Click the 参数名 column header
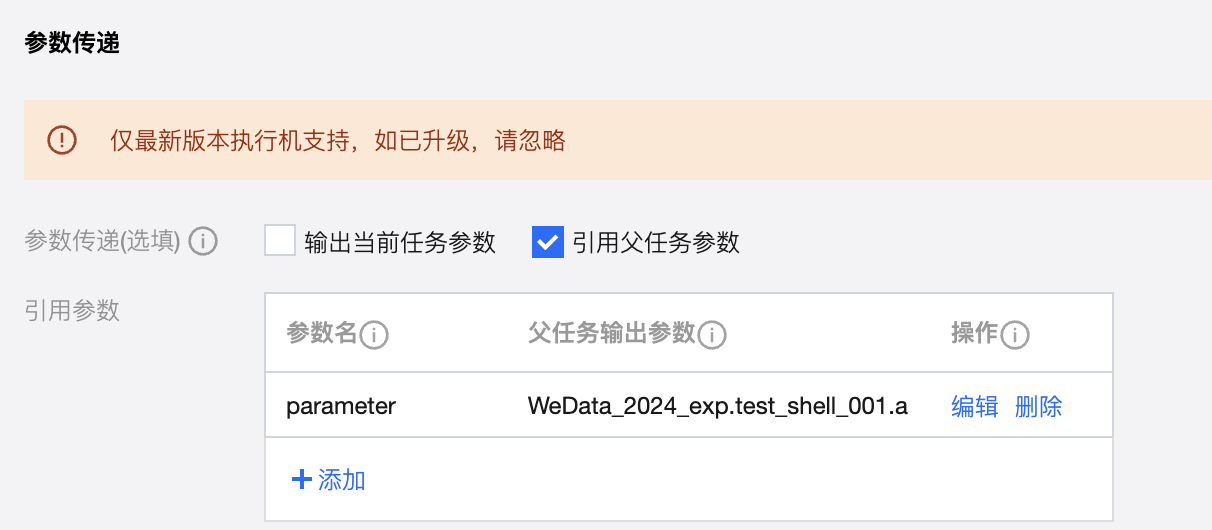 click(321, 334)
